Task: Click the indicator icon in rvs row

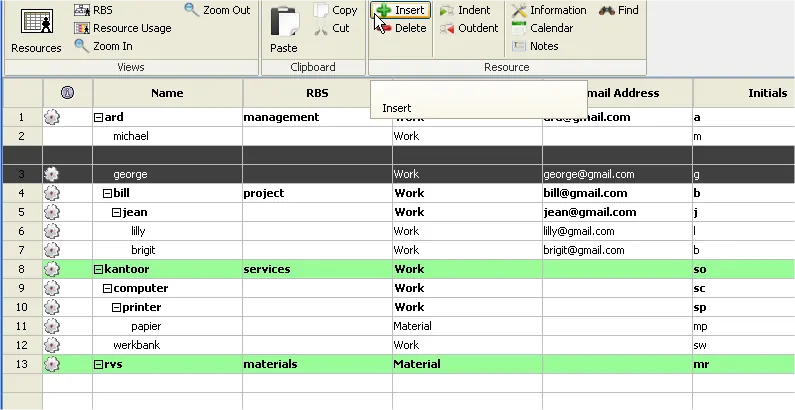Action: pos(52,364)
